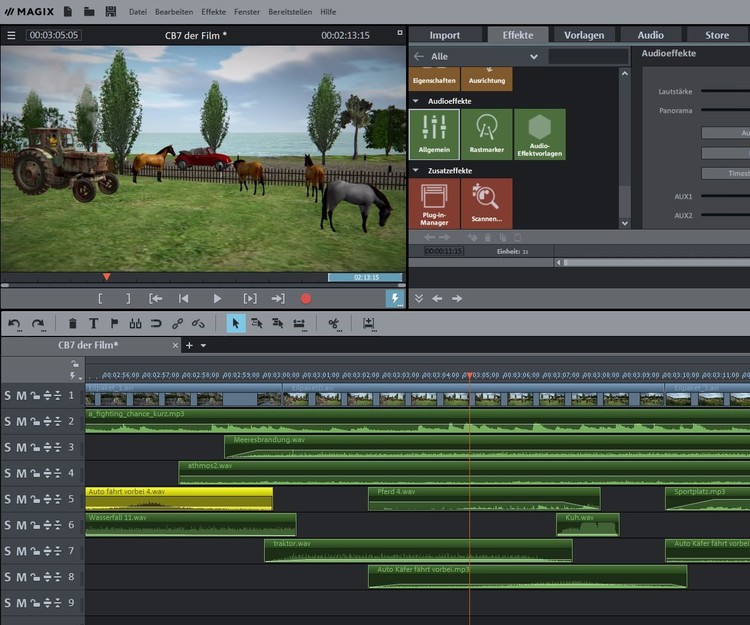The height and width of the screenshot is (625, 750).
Task: Adjust the Panorama slider
Action: coord(725,110)
